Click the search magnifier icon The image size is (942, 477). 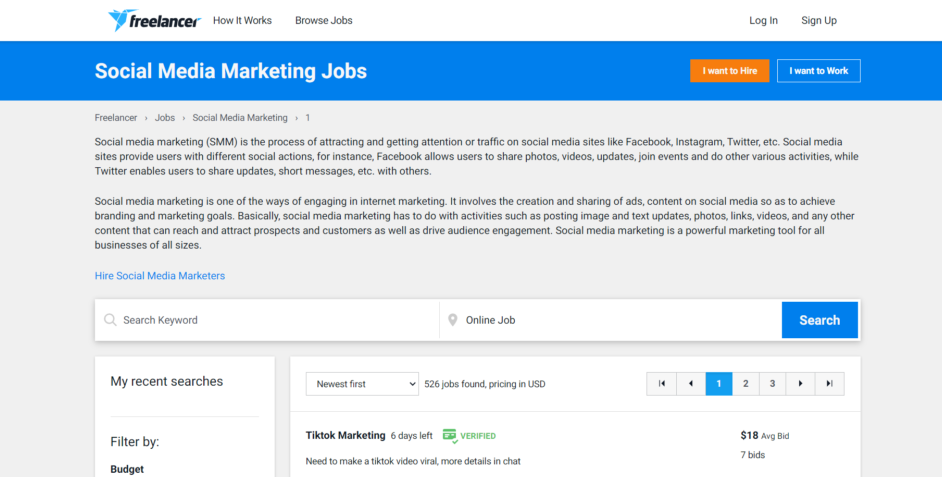pyautogui.click(x=110, y=320)
